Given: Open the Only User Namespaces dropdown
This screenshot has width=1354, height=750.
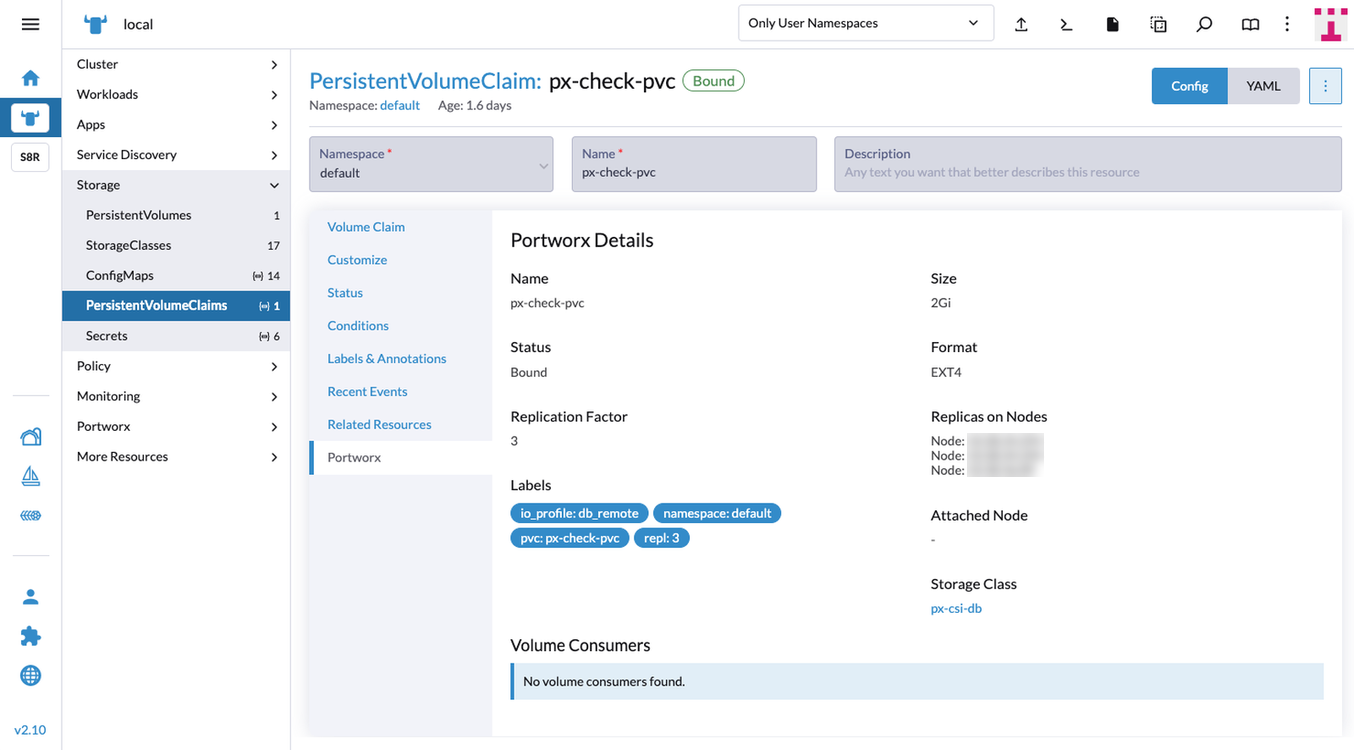Looking at the screenshot, I should click(865, 23).
